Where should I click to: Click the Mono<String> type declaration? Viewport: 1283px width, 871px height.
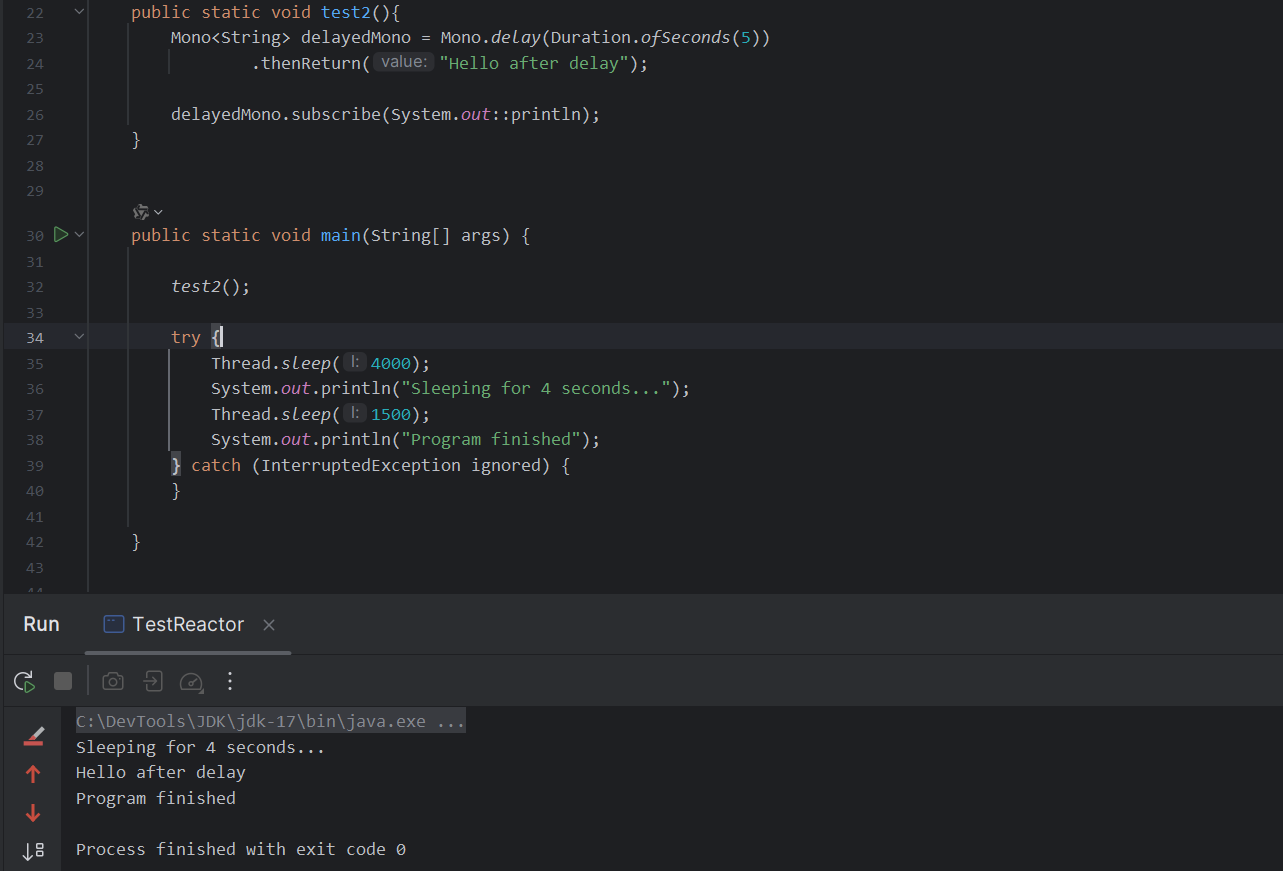click(231, 38)
